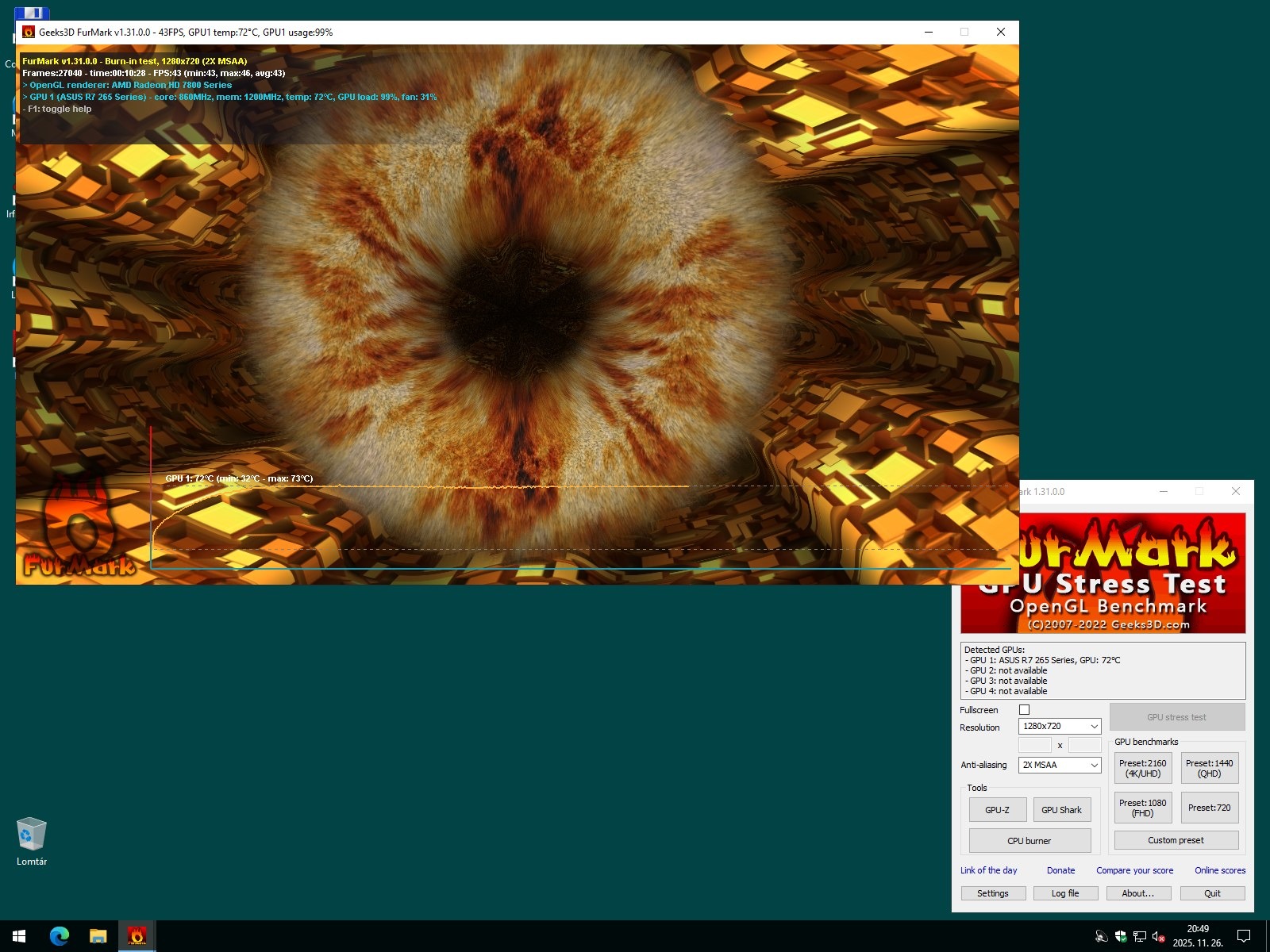Click FurMark render window title icon

point(29,33)
